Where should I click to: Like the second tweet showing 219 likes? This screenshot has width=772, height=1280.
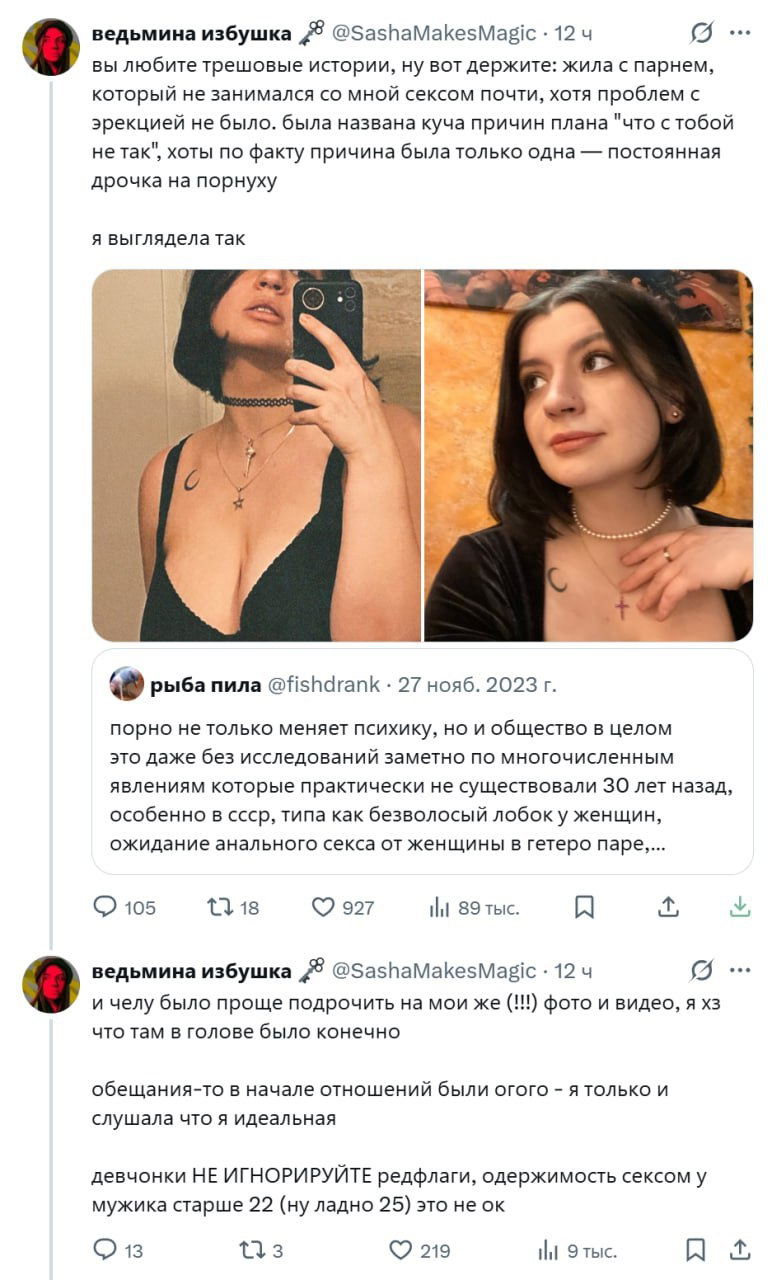(x=402, y=1249)
